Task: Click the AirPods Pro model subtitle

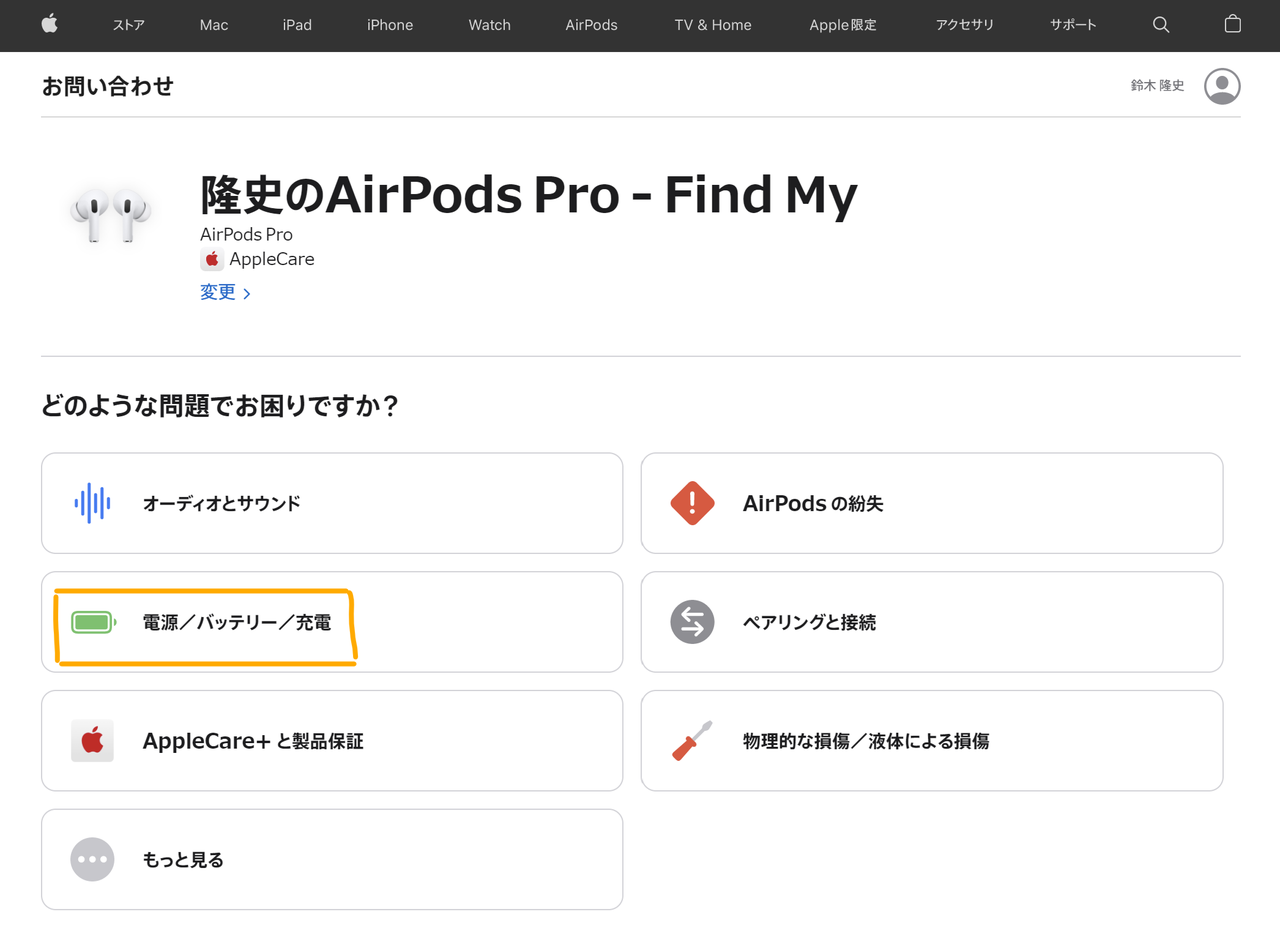Action: (246, 234)
